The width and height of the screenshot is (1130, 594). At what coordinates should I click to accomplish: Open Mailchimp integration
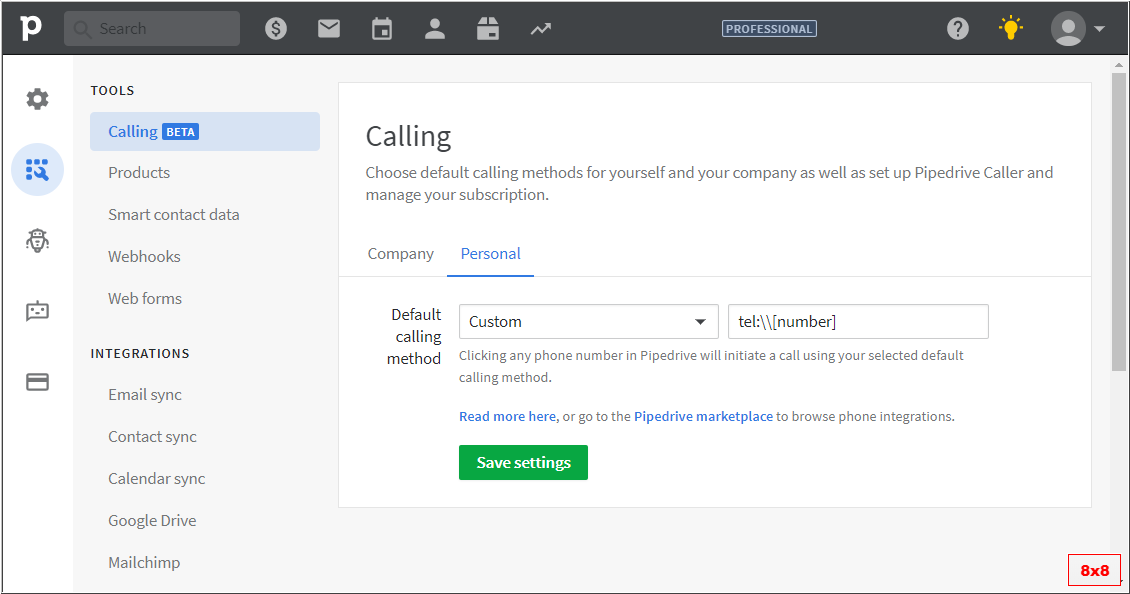pos(144,562)
